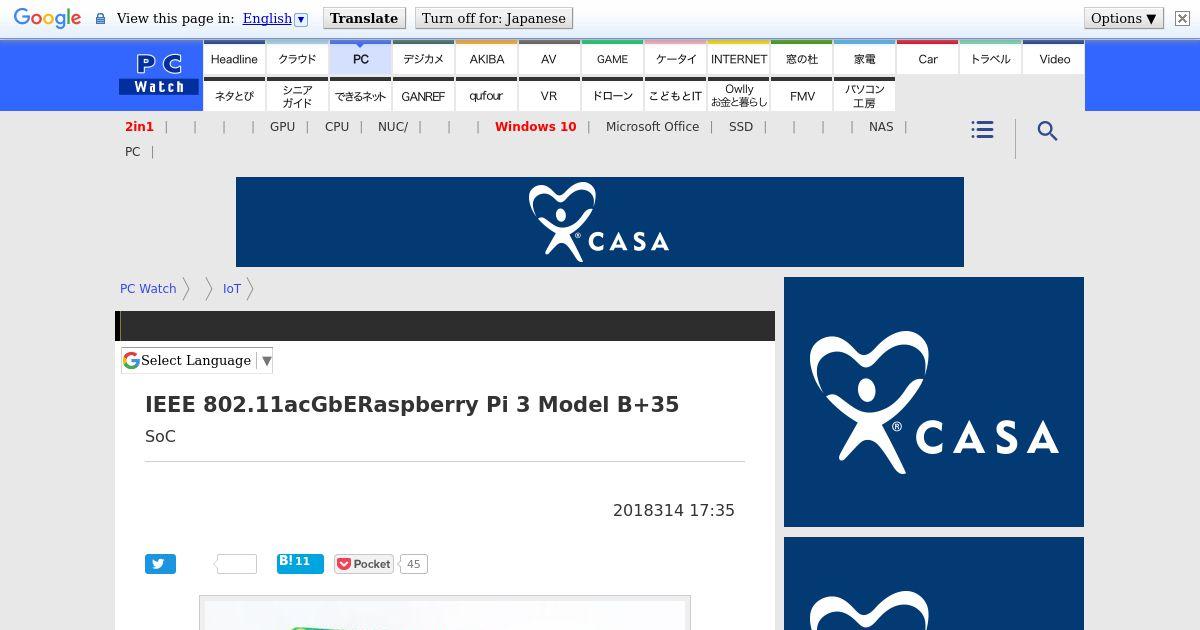Open the English language dropdown
Image resolution: width=1200 pixels, height=630 pixels.
[275, 18]
